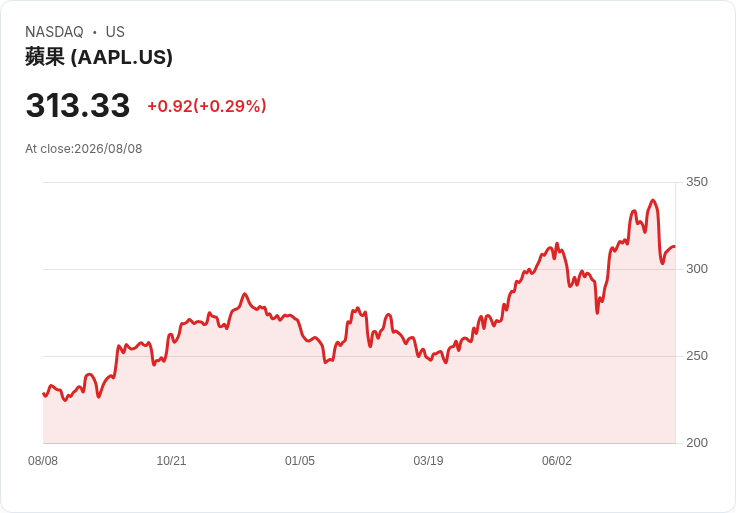Click the At close date text
Screen dimensions: 736x513
[x=84, y=149]
